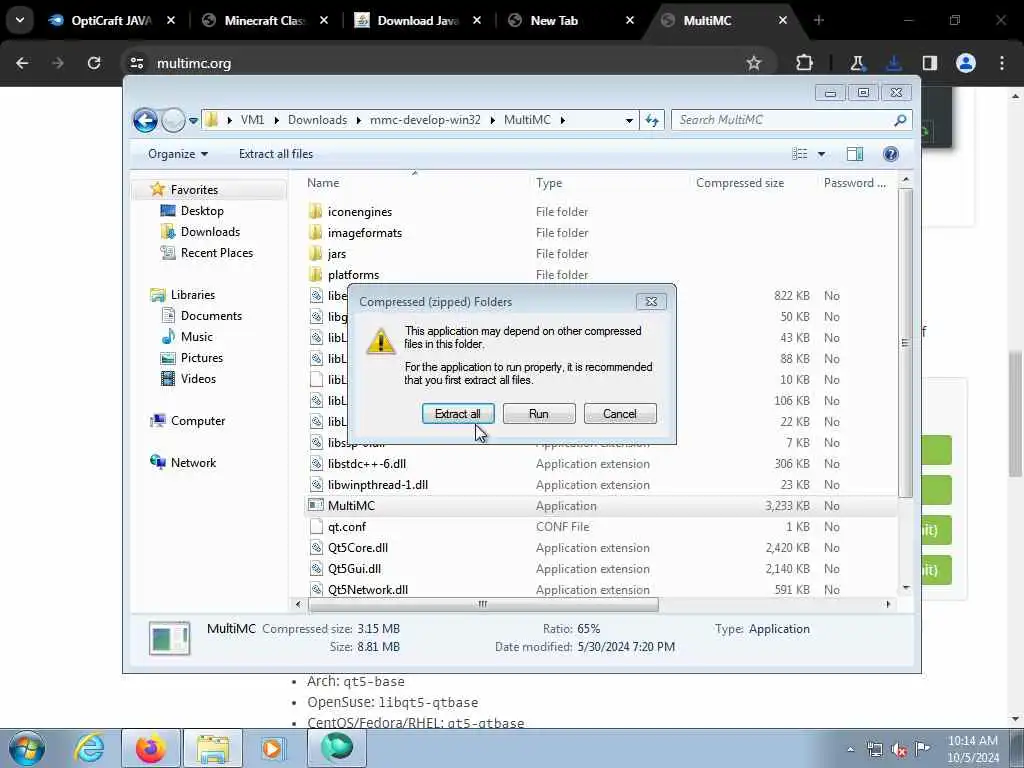Image resolution: width=1024 pixels, height=768 pixels.
Task: Select the MultiMC application file
Action: (351, 505)
